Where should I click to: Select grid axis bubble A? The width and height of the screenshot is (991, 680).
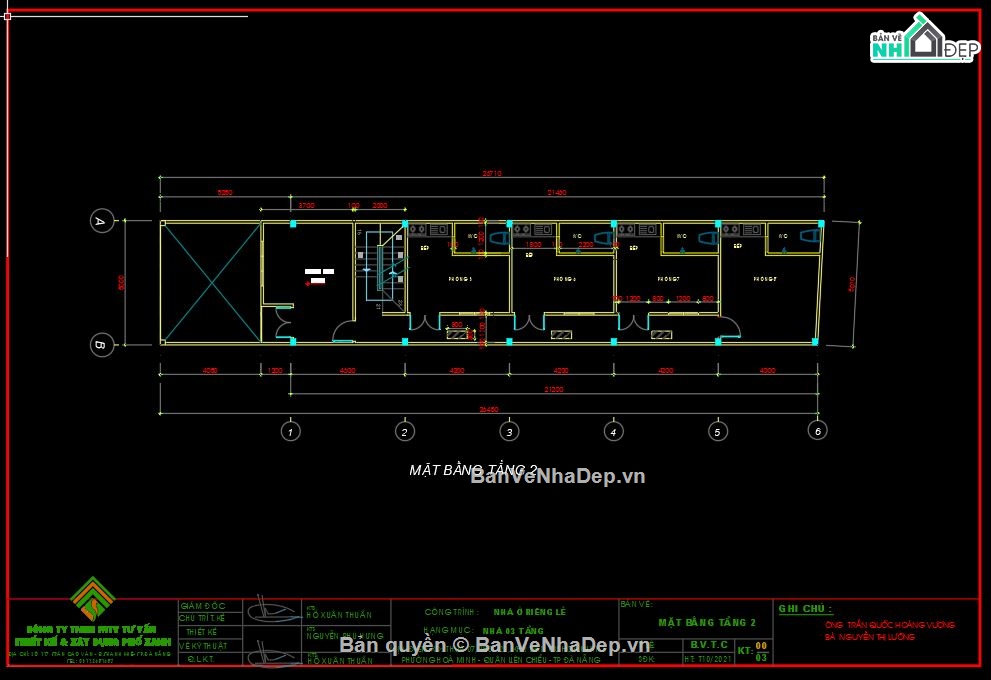pyautogui.click(x=99, y=221)
